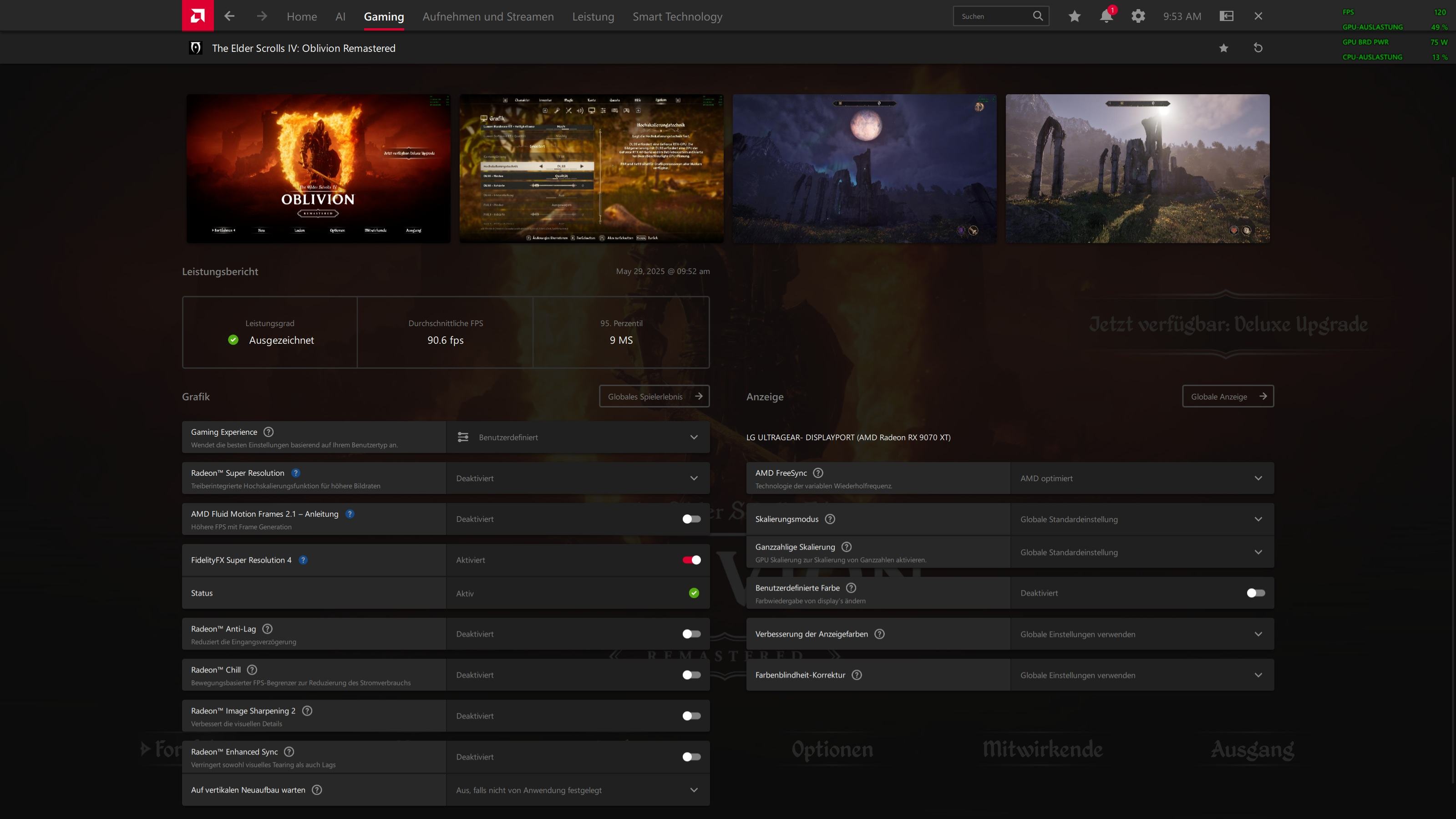Open Aufnehmen und Streamen tab
The height and width of the screenshot is (819, 1456).
click(488, 16)
